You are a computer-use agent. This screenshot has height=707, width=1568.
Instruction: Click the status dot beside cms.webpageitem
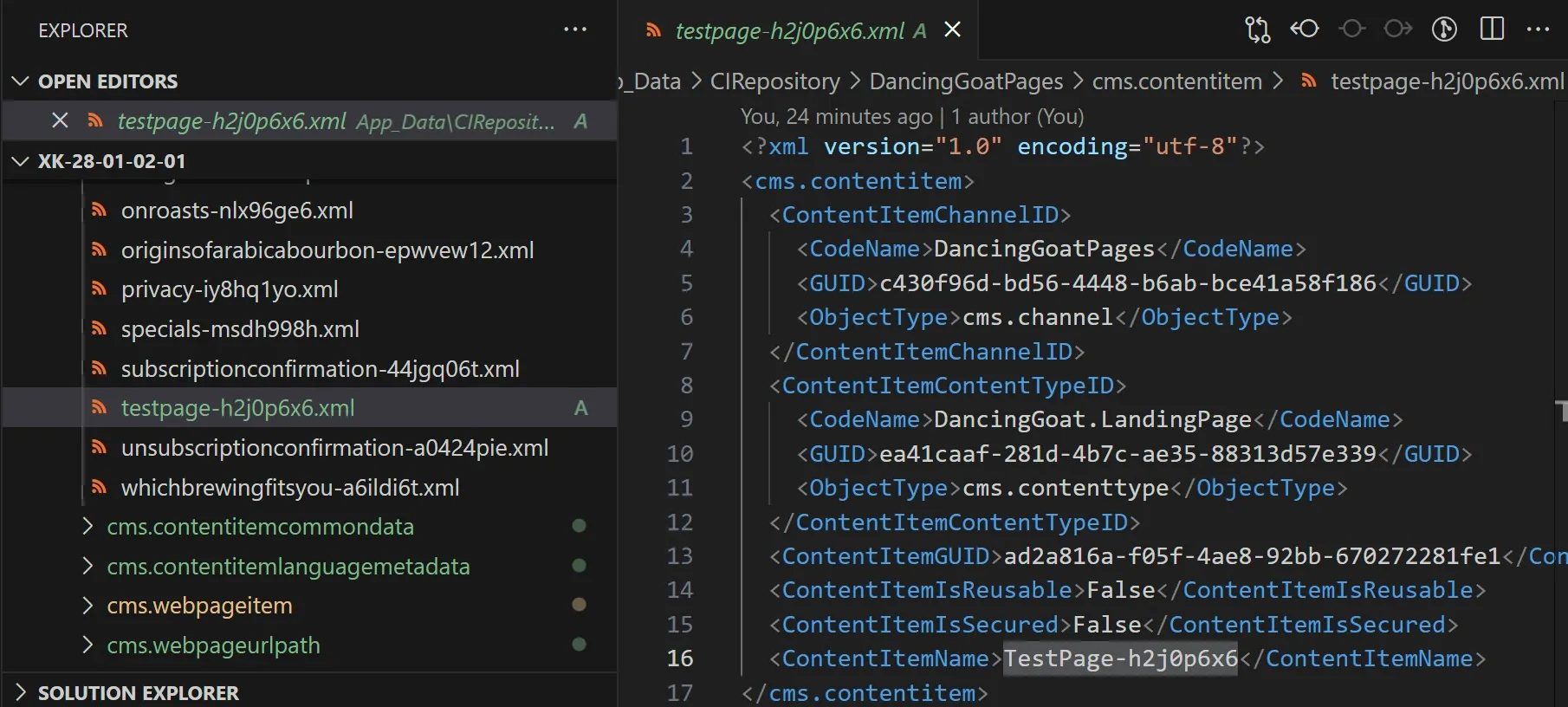tap(580, 605)
